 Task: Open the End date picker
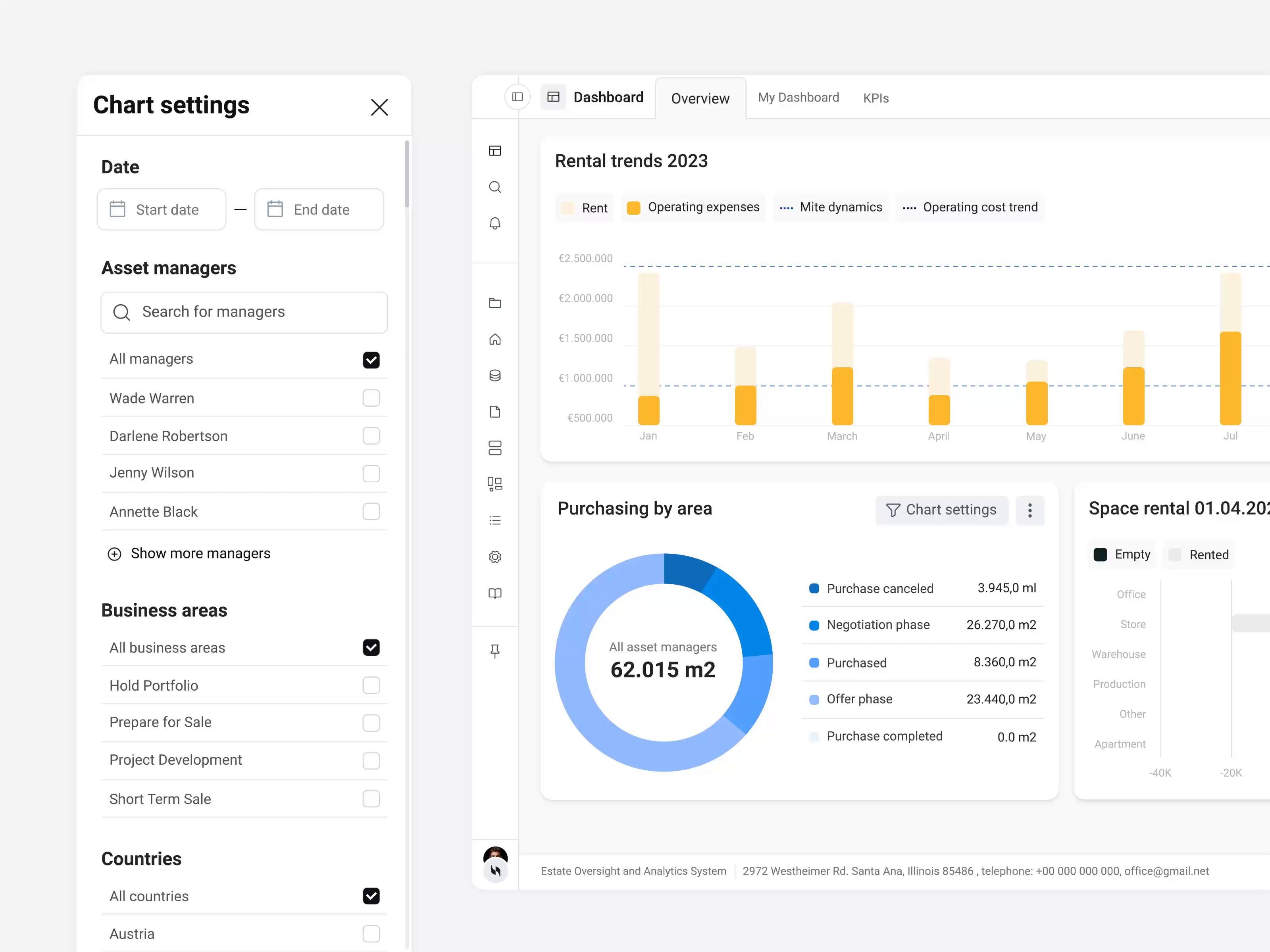pos(319,209)
